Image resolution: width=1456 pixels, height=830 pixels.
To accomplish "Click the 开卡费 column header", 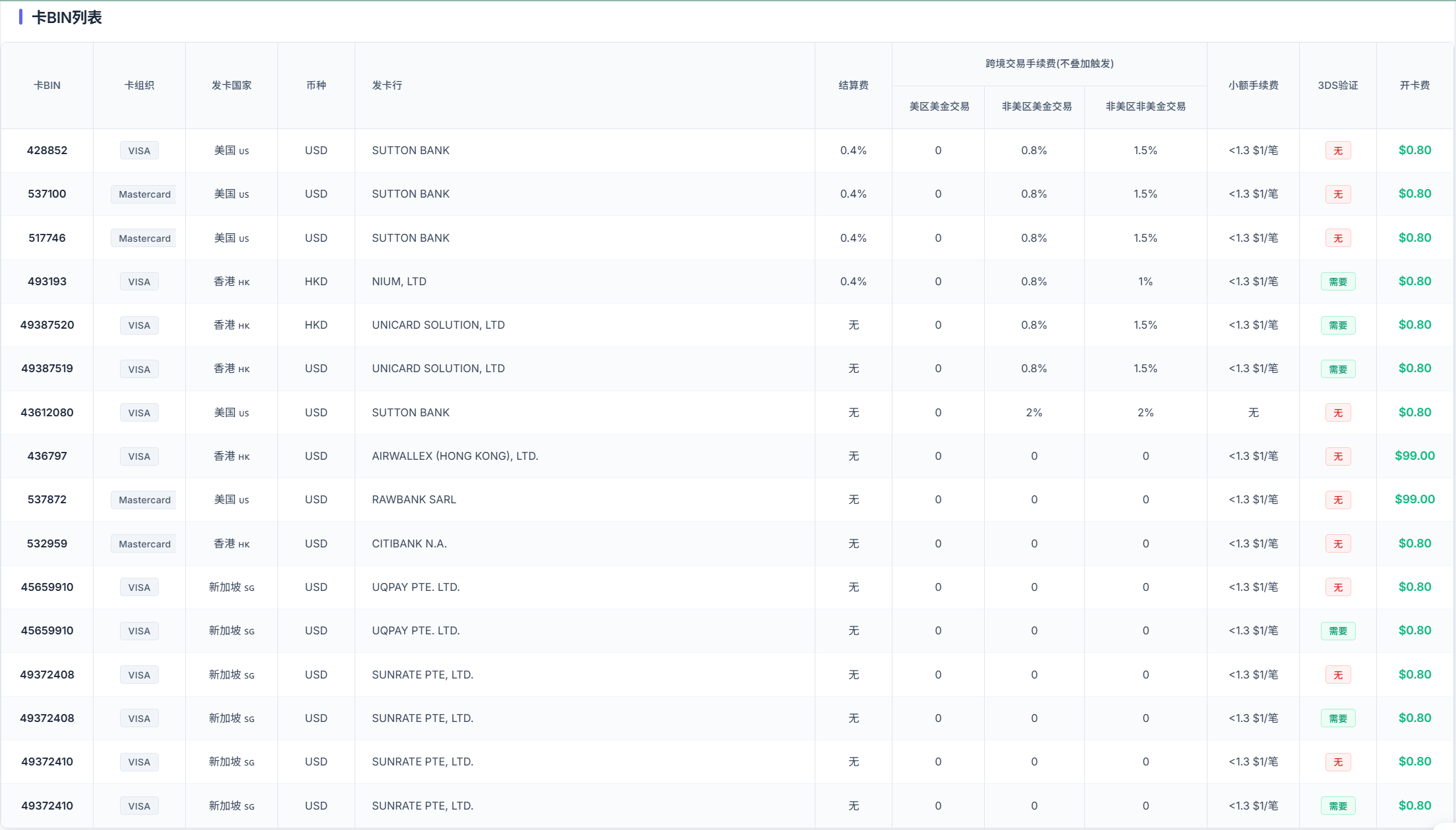I will 1414,85.
